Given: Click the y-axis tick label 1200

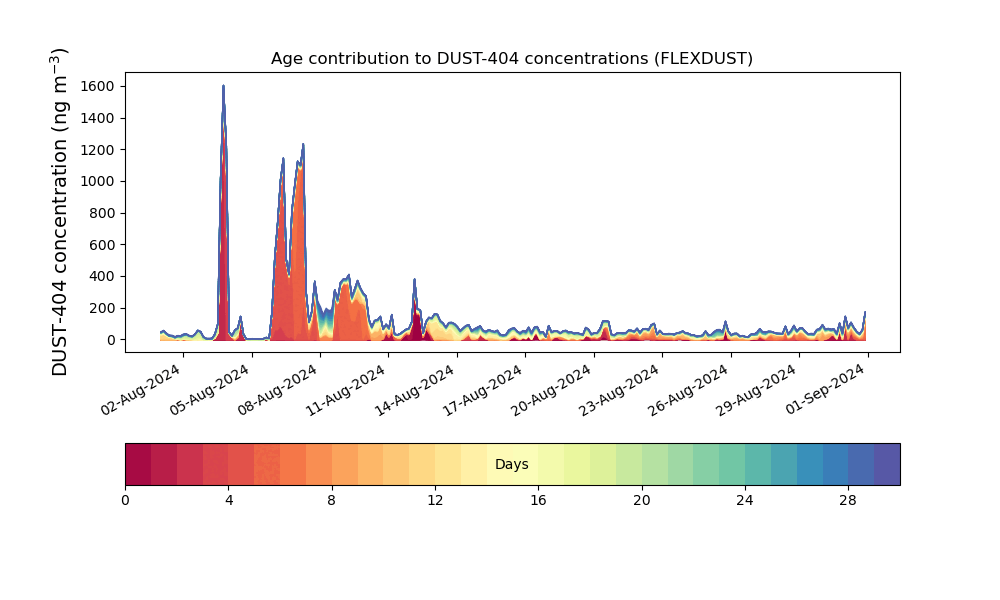Looking at the screenshot, I should click(x=98, y=150).
